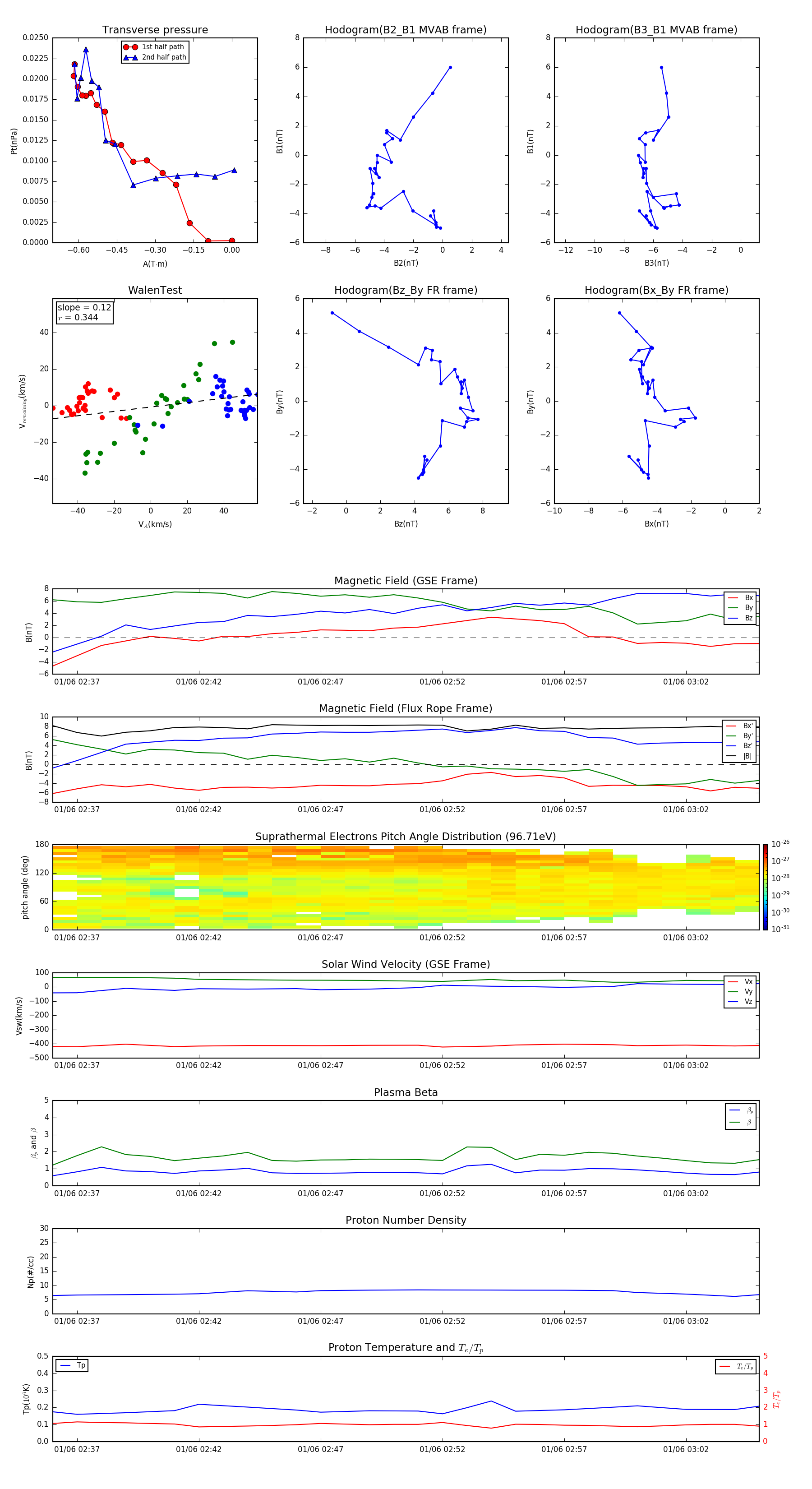Click the 'Pt(nPa)' y-axis label
This screenshot has height=1489, width=812.
tap(14, 141)
